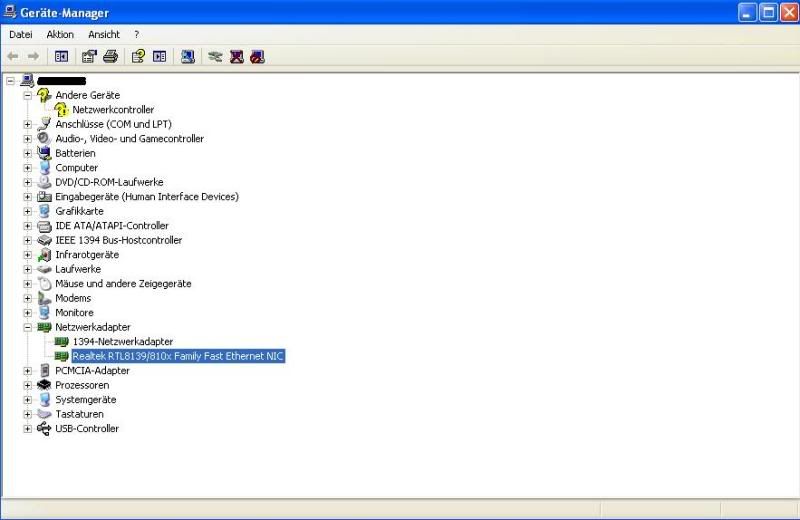Expand the Anschlüsse (COM und LPT) node
Screen dimensions: 800x520
[28, 125]
